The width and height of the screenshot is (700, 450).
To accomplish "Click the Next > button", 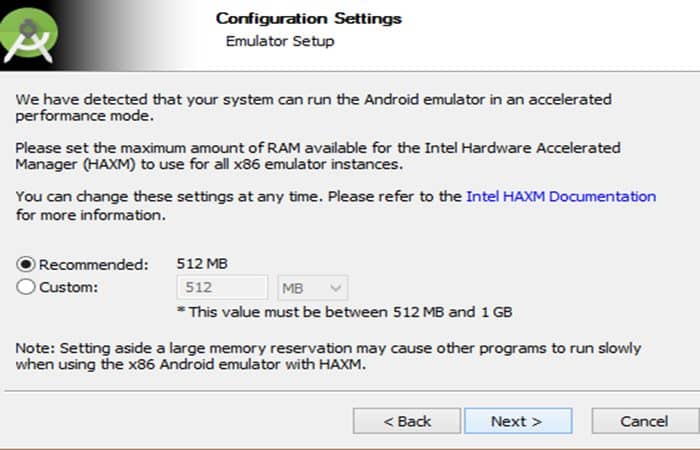I will (x=518, y=421).
